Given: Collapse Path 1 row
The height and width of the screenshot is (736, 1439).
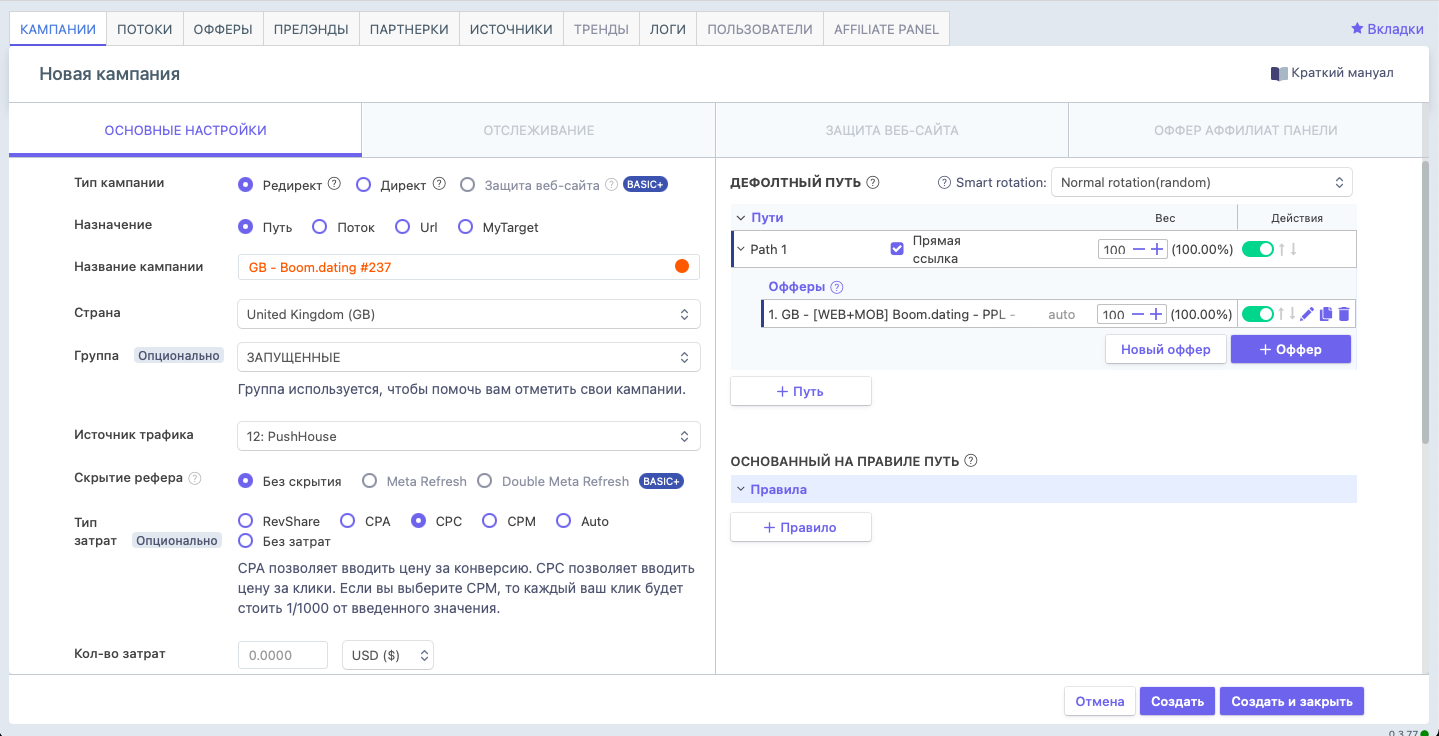Looking at the screenshot, I should point(741,249).
